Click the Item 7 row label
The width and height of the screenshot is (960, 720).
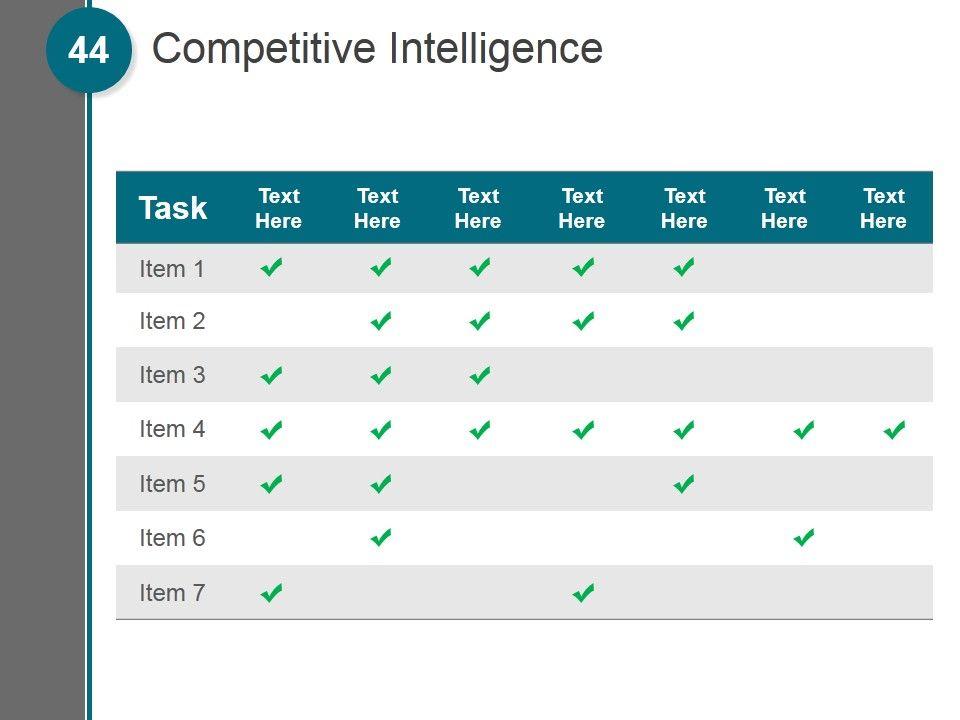172,592
